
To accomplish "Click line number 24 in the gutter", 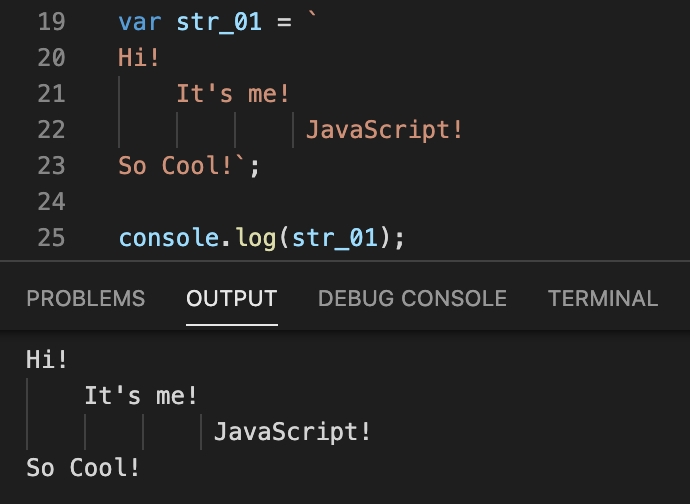I will point(51,202).
